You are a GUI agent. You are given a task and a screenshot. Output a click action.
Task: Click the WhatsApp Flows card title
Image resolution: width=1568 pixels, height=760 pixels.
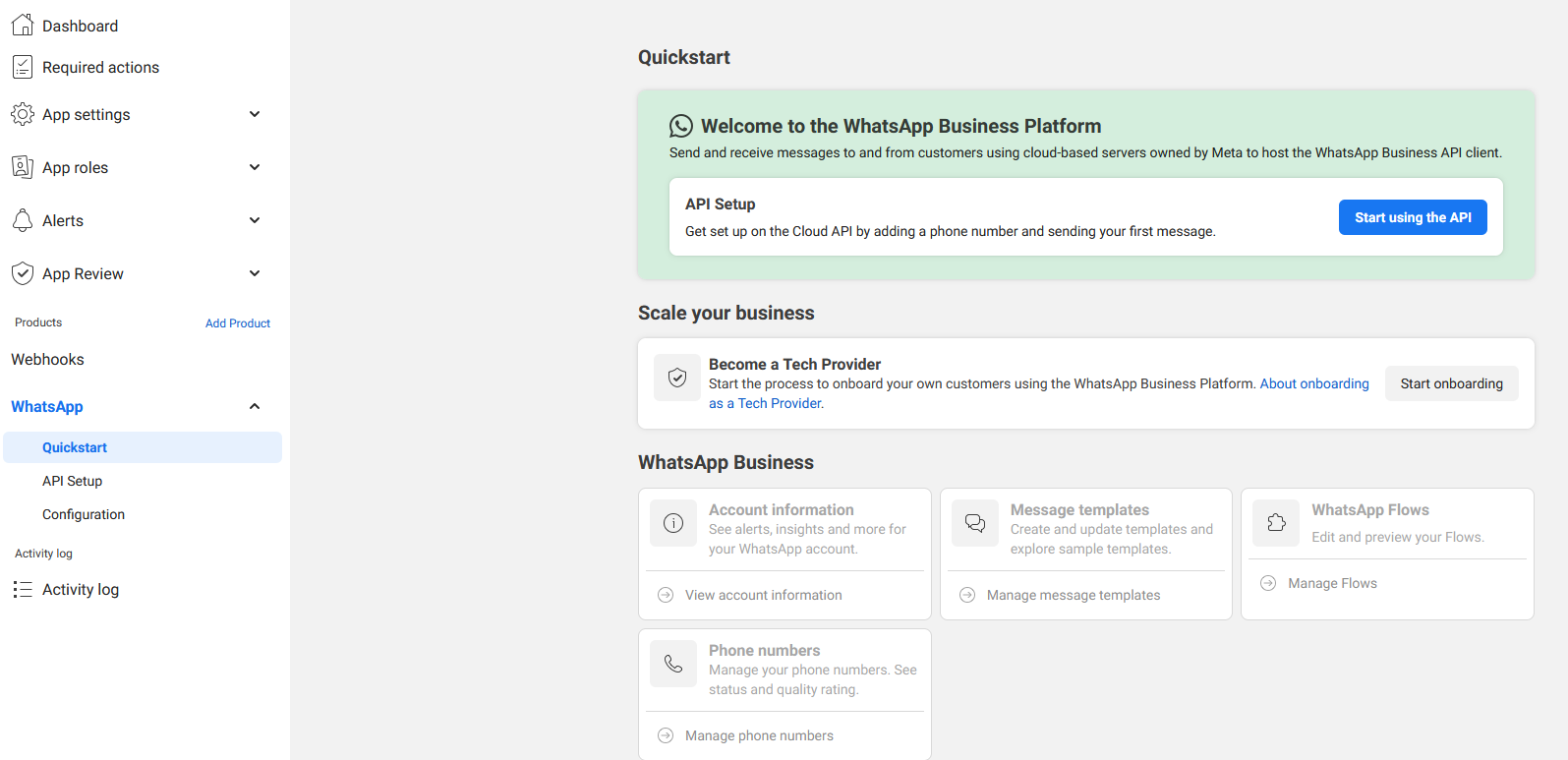click(1370, 509)
